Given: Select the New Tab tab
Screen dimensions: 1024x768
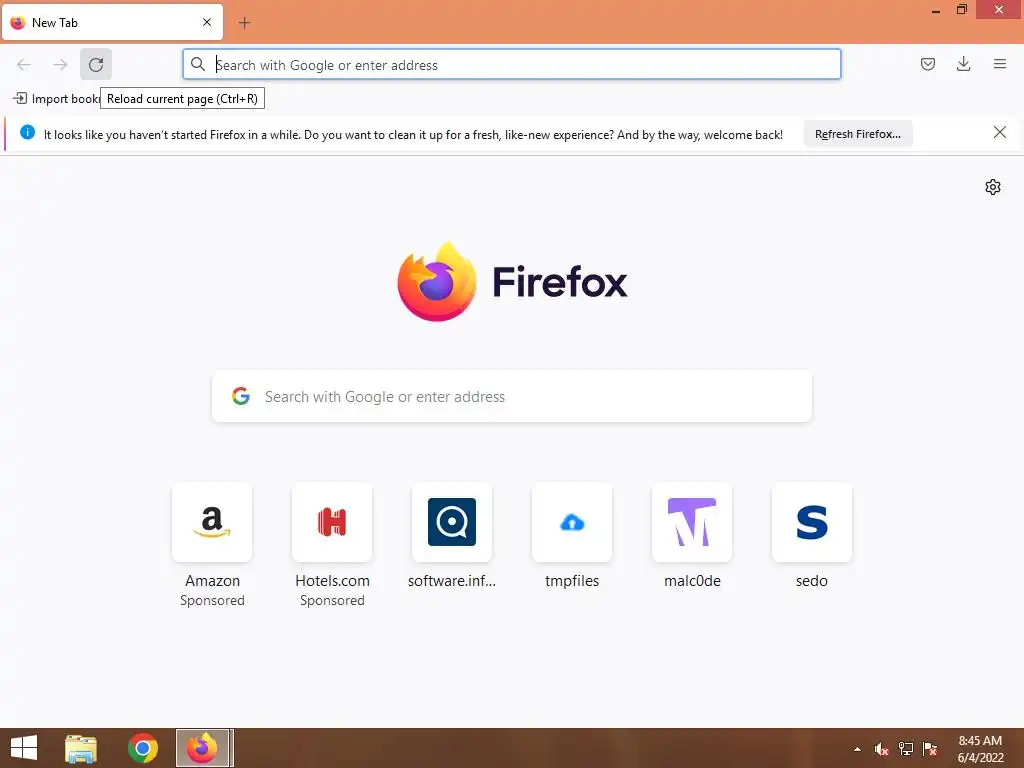Looking at the screenshot, I should [x=112, y=22].
